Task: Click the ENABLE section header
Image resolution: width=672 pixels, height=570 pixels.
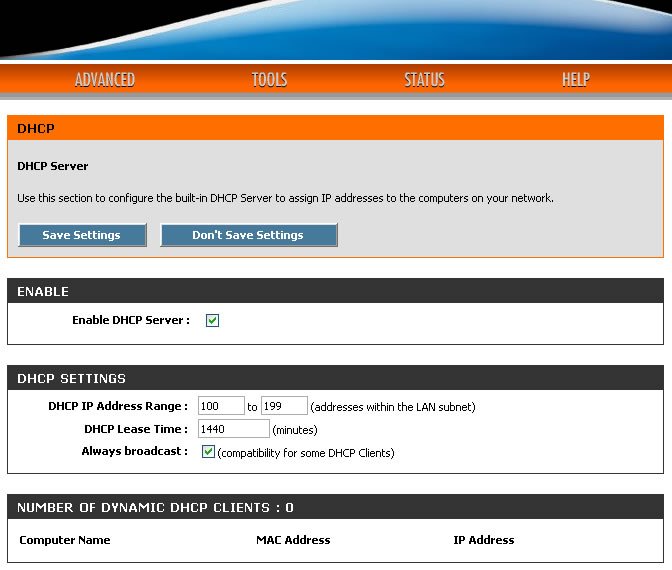Action: click(335, 291)
